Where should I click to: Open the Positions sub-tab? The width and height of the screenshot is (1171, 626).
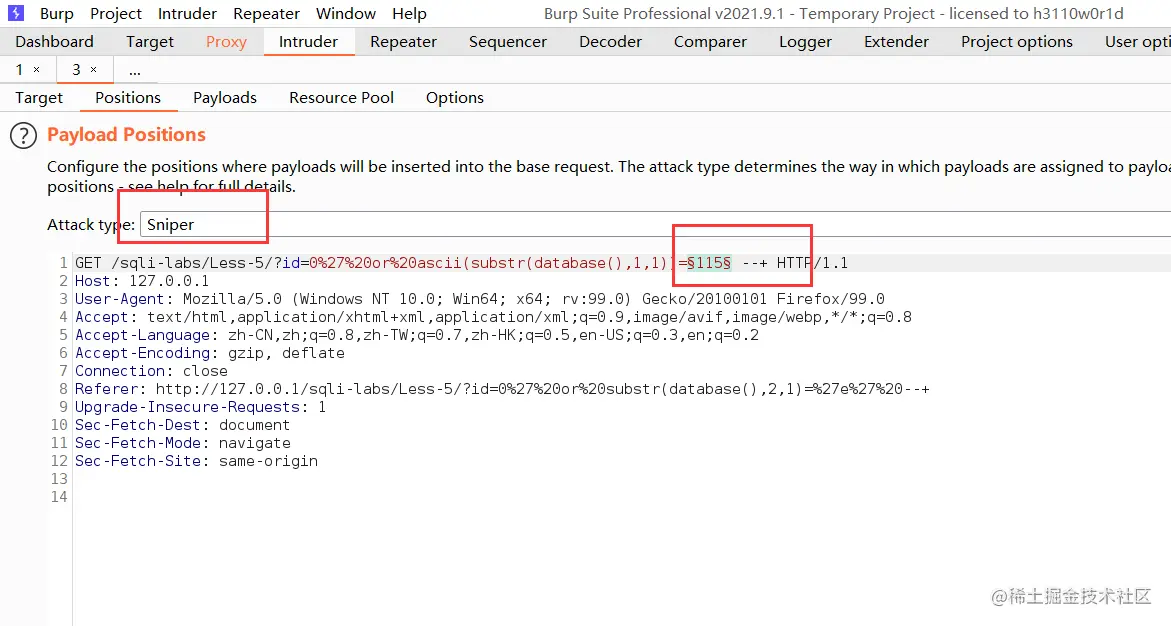128,98
